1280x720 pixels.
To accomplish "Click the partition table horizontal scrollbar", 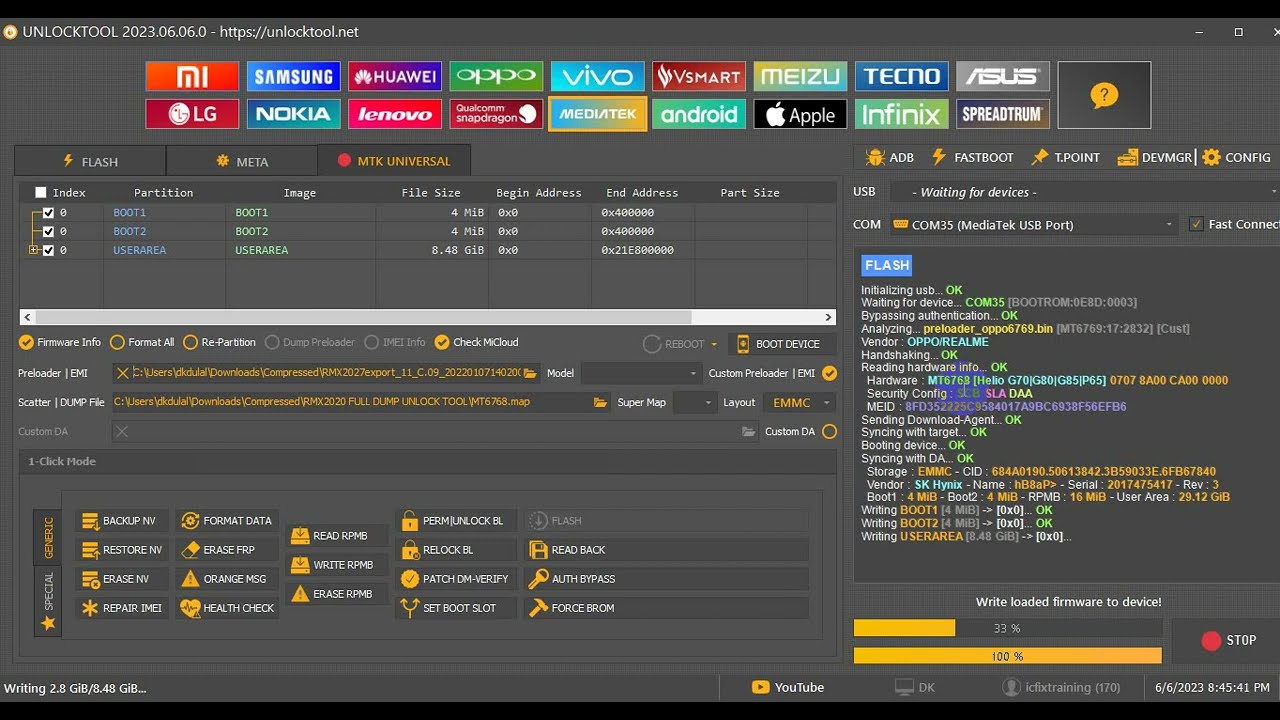I will pyautogui.click(x=427, y=317).
